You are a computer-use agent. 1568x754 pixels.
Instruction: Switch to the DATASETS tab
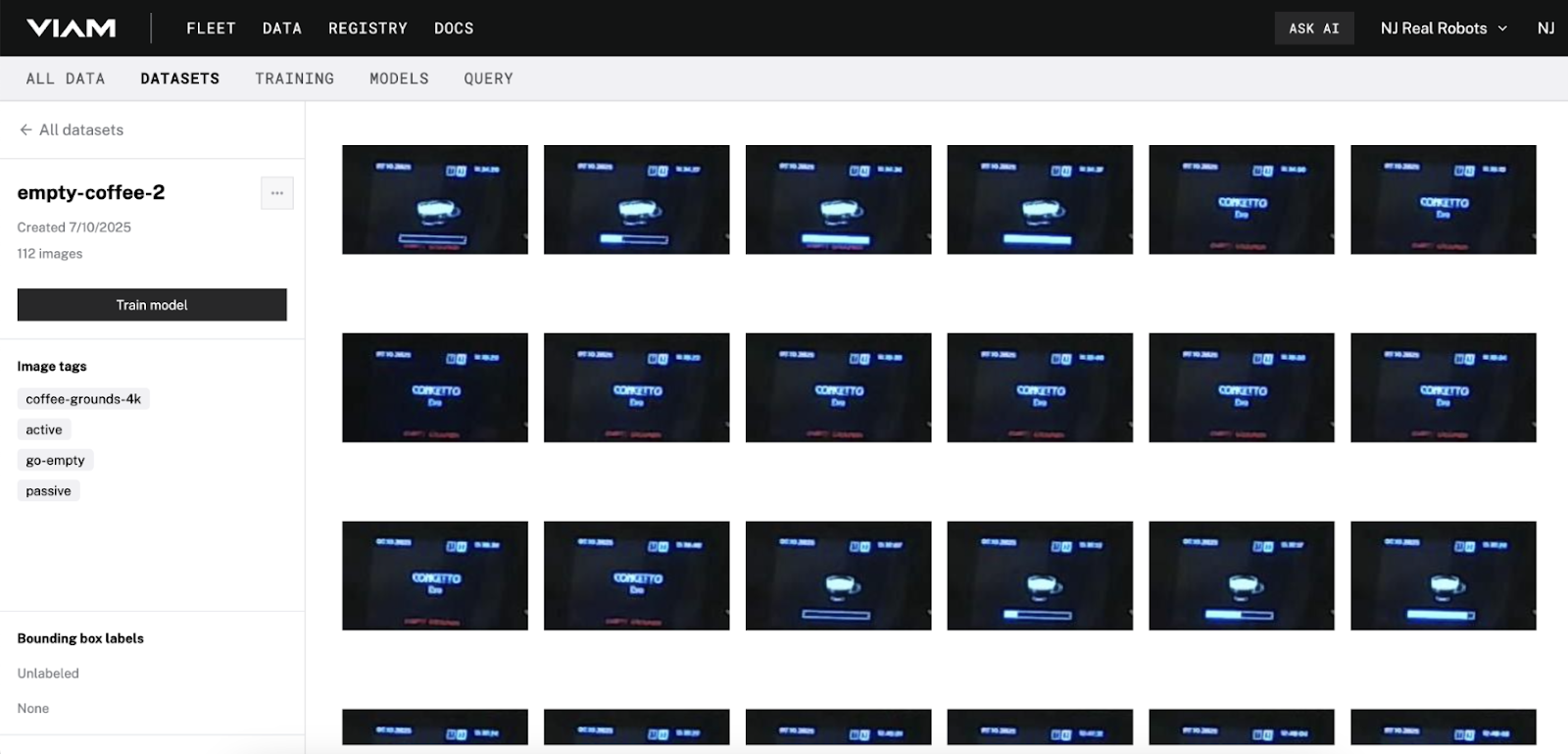180,78
